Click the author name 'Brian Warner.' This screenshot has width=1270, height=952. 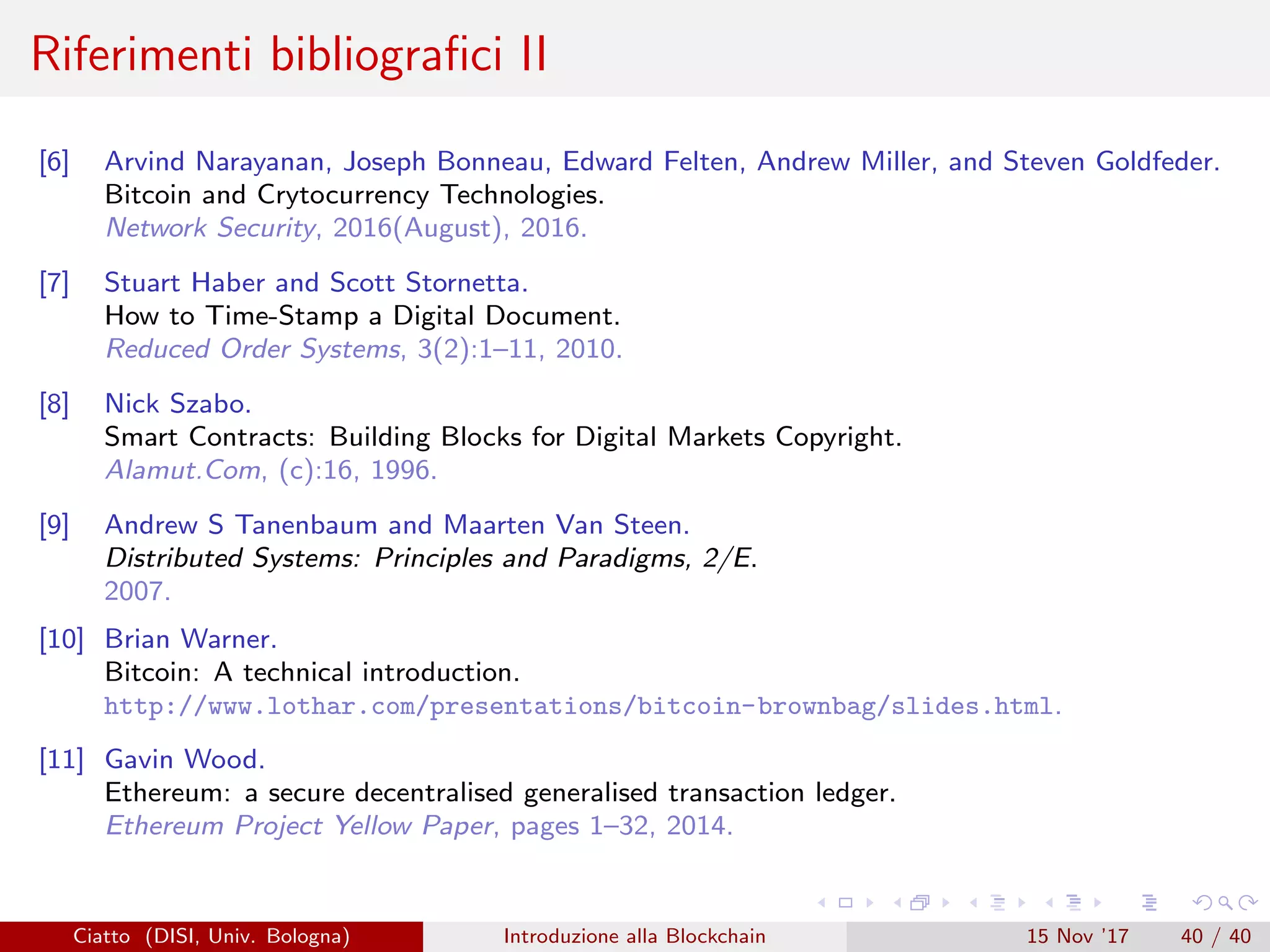coord(191,639)
